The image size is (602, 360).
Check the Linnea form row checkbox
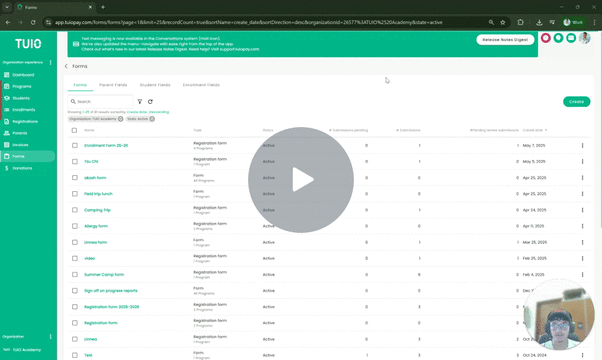pyautogui.click(x=74, y=242)
